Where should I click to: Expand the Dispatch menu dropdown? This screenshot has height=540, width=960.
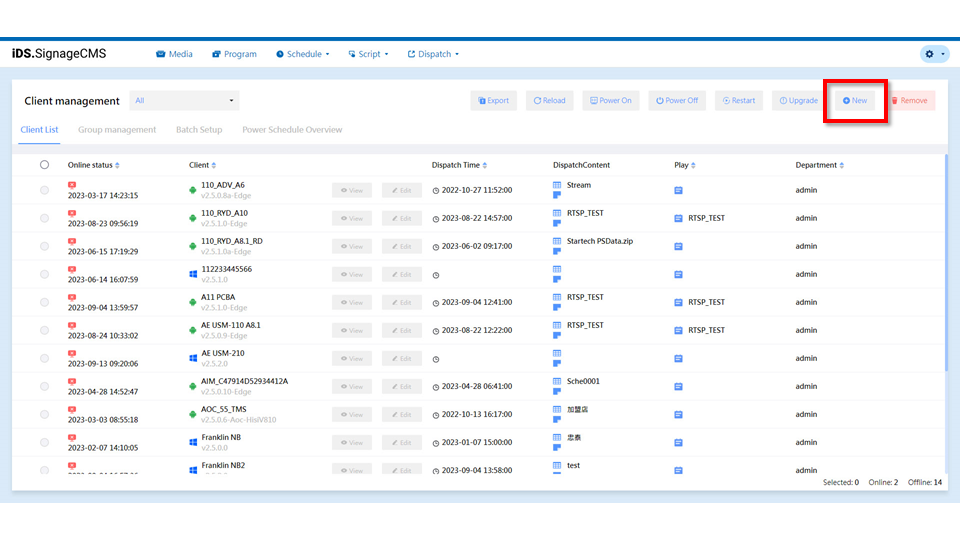pos(433,54)
